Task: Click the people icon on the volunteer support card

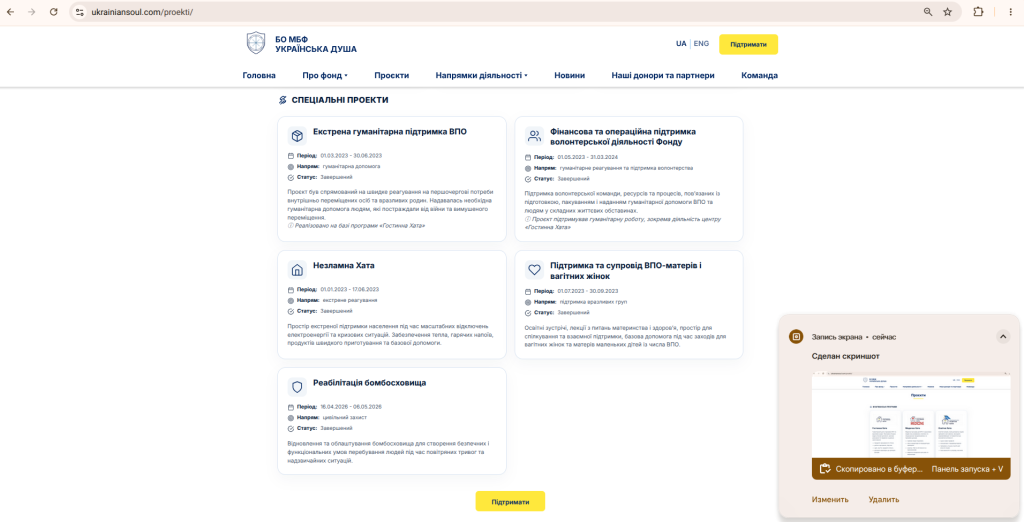Action: click(x=535, y=136)
